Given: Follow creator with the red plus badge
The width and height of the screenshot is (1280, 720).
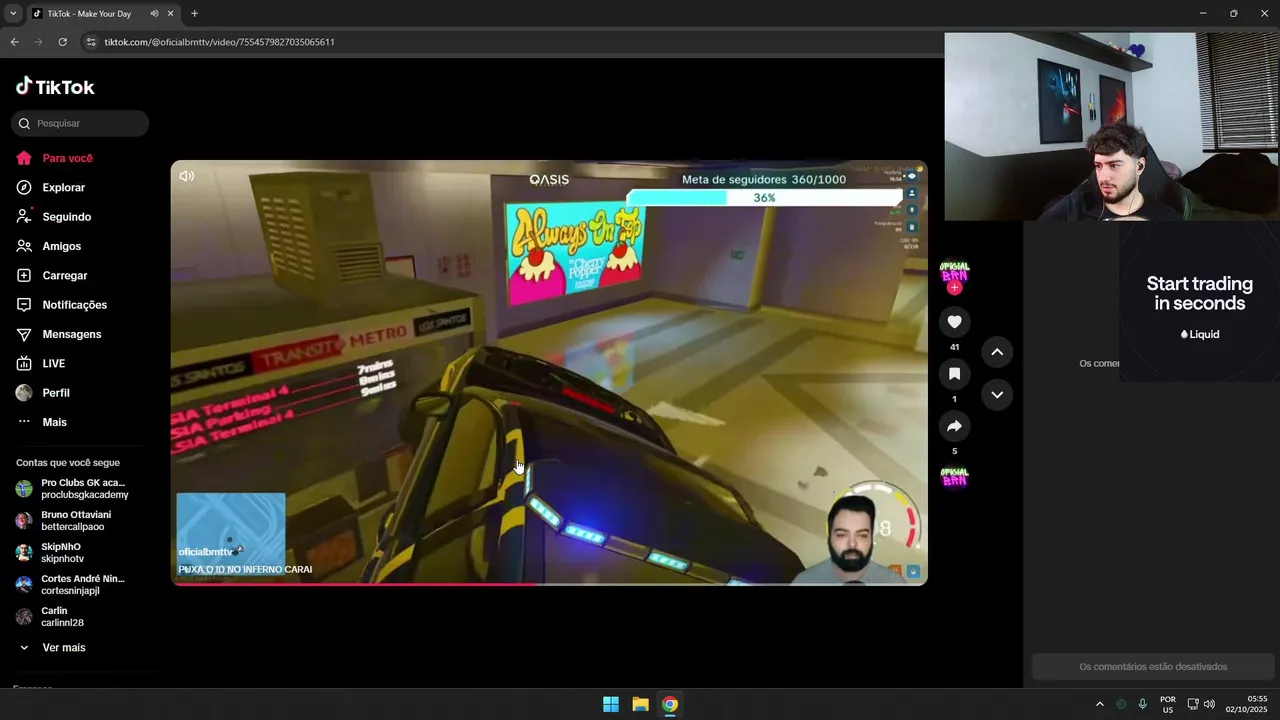Looking at the screenshot, I should pos(954,288).
